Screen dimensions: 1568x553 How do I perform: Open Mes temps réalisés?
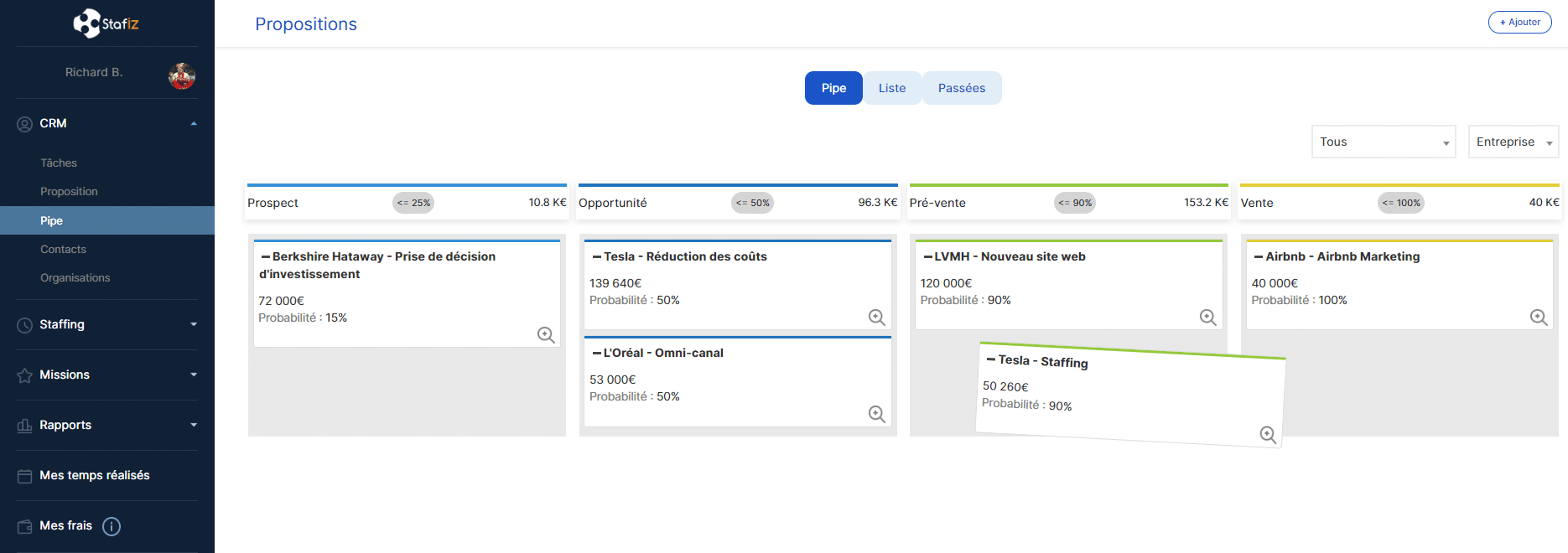[x=95, y=475]
